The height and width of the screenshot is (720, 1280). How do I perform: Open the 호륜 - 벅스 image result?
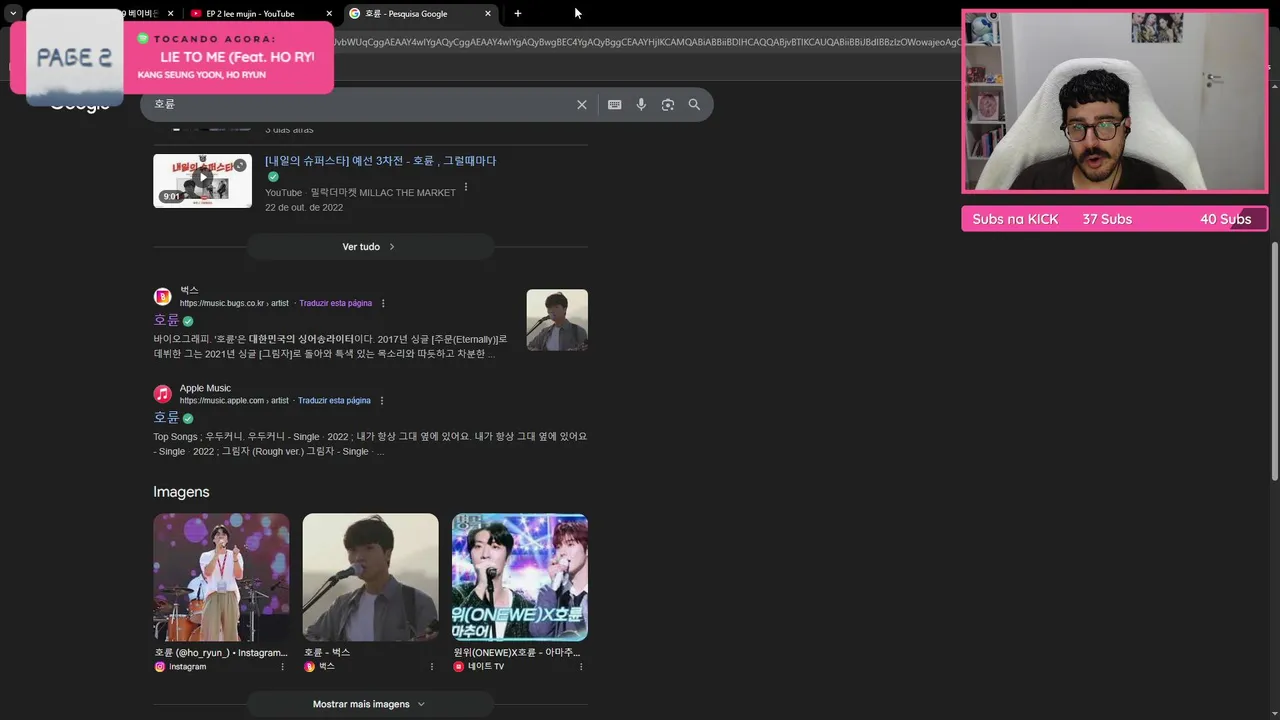coord(370,577)
